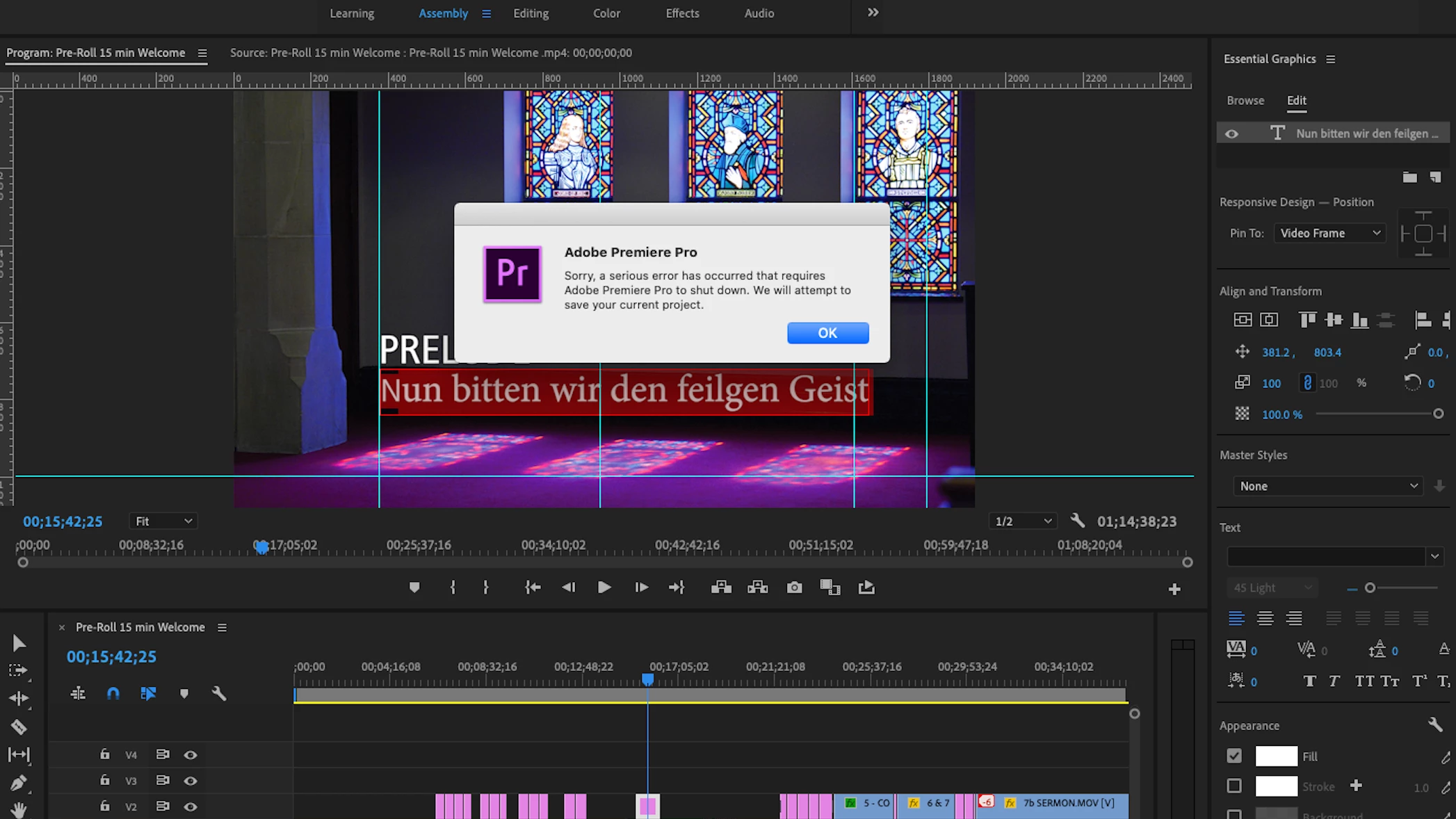Switch to the Editing workspace tab
The image size is (1456, 819).
click(531, 13)
